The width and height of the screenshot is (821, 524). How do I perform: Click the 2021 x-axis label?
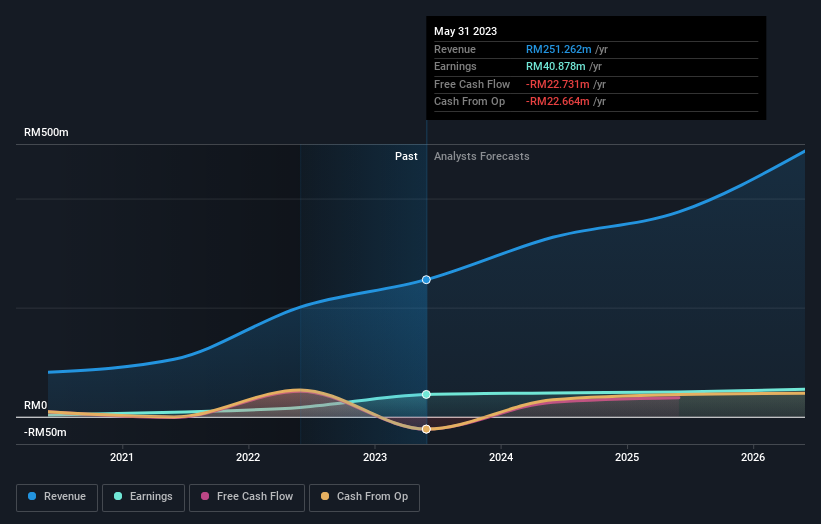click(x=121, y=457)
